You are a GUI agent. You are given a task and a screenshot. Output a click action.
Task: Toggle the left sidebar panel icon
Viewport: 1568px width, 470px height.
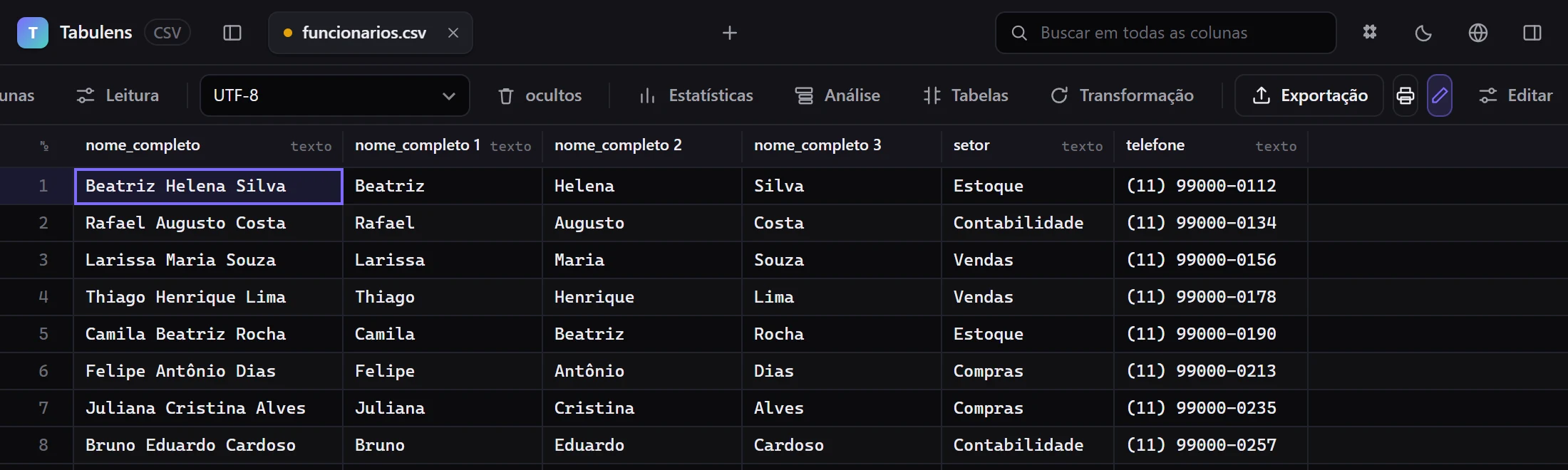(232, 33)
